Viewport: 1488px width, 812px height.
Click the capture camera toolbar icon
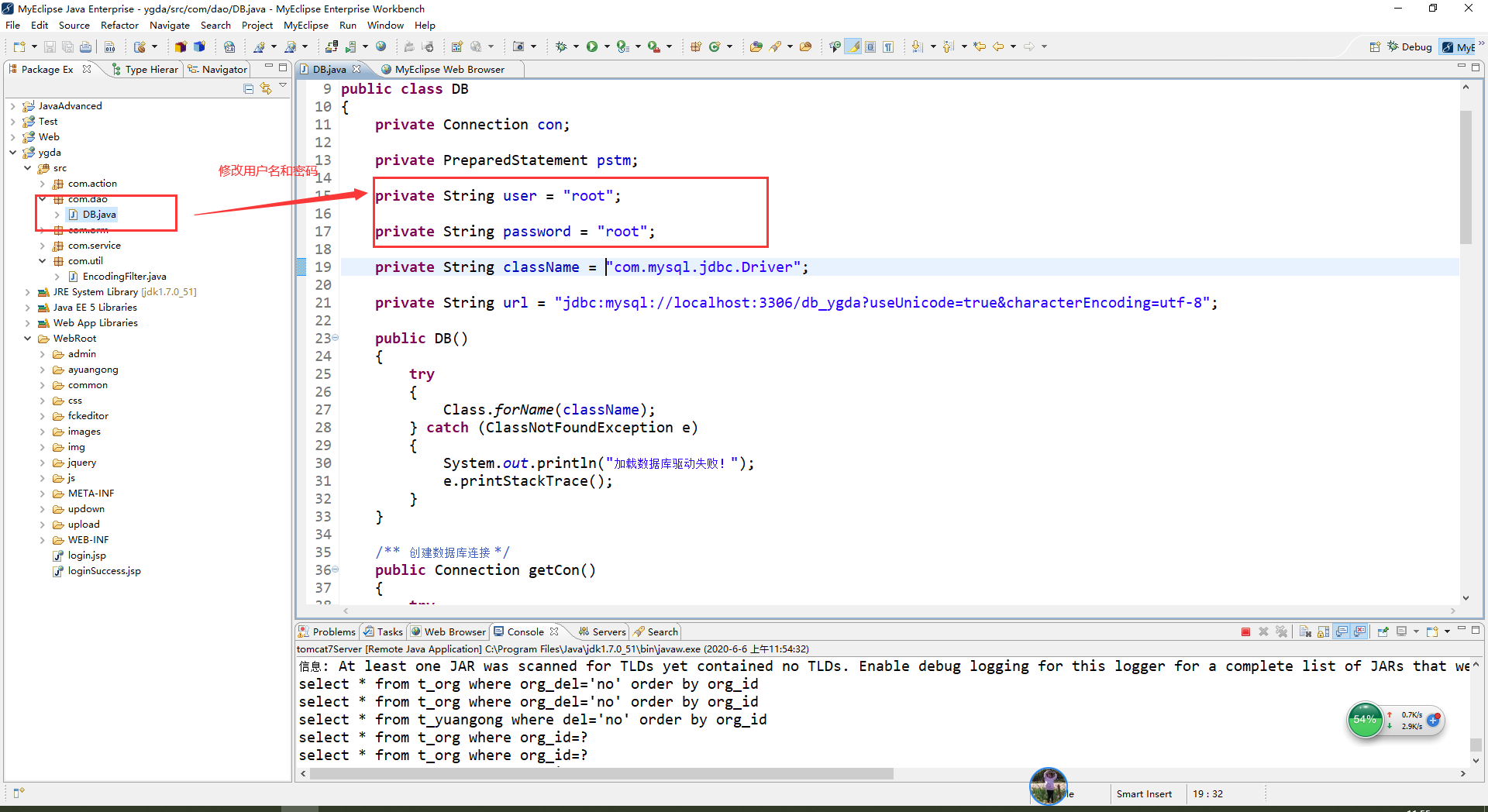tap(518, 46)
